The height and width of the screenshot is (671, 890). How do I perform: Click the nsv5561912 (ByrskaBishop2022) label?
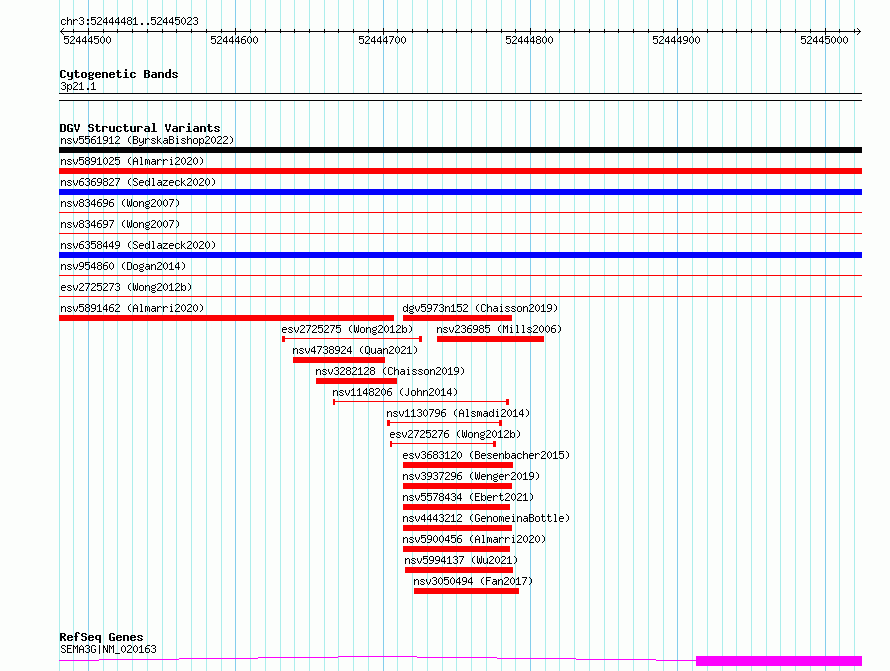(x=147, y=140)
